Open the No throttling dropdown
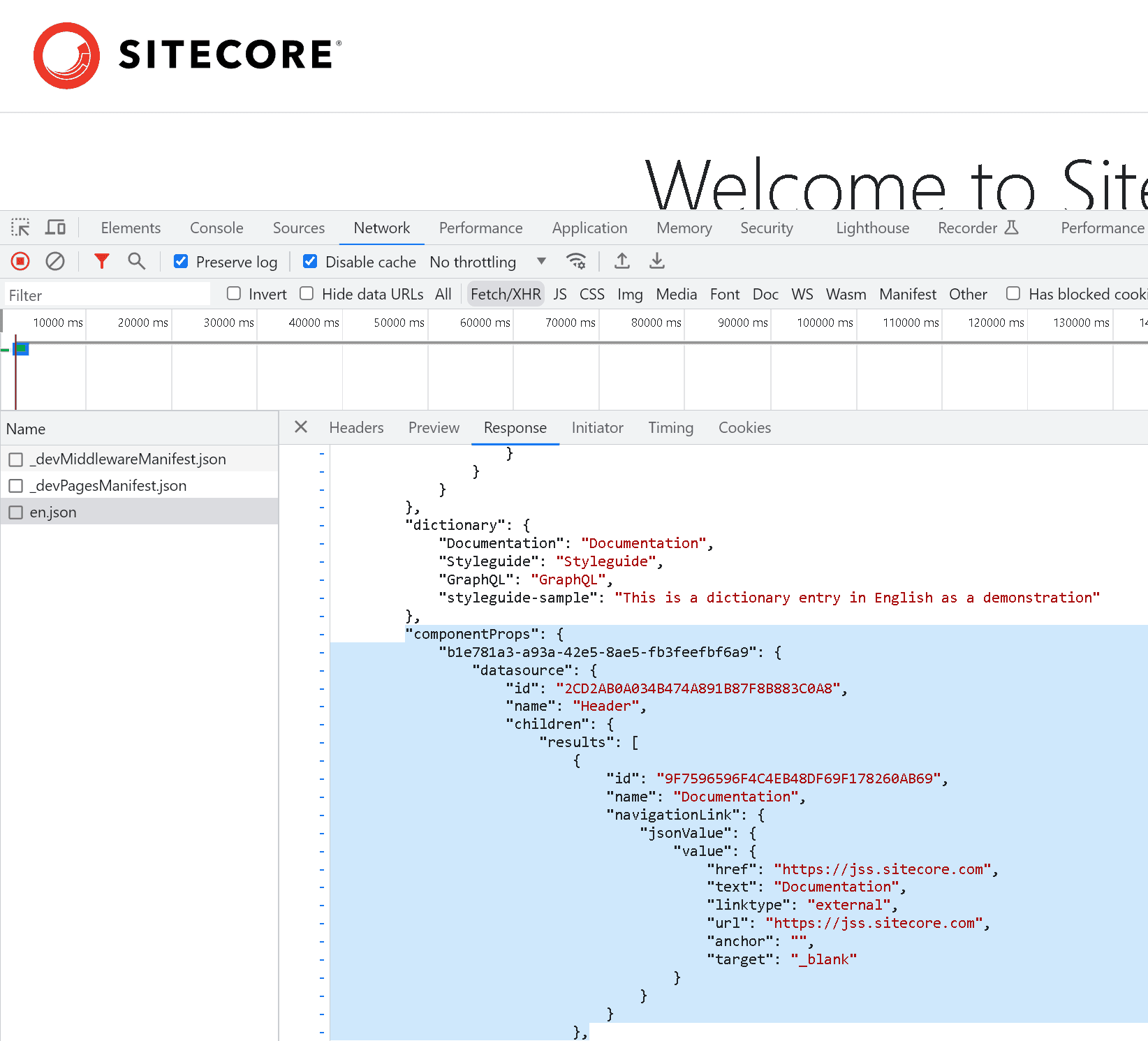Screen dimensions: 1148x1041 [487, 262]
